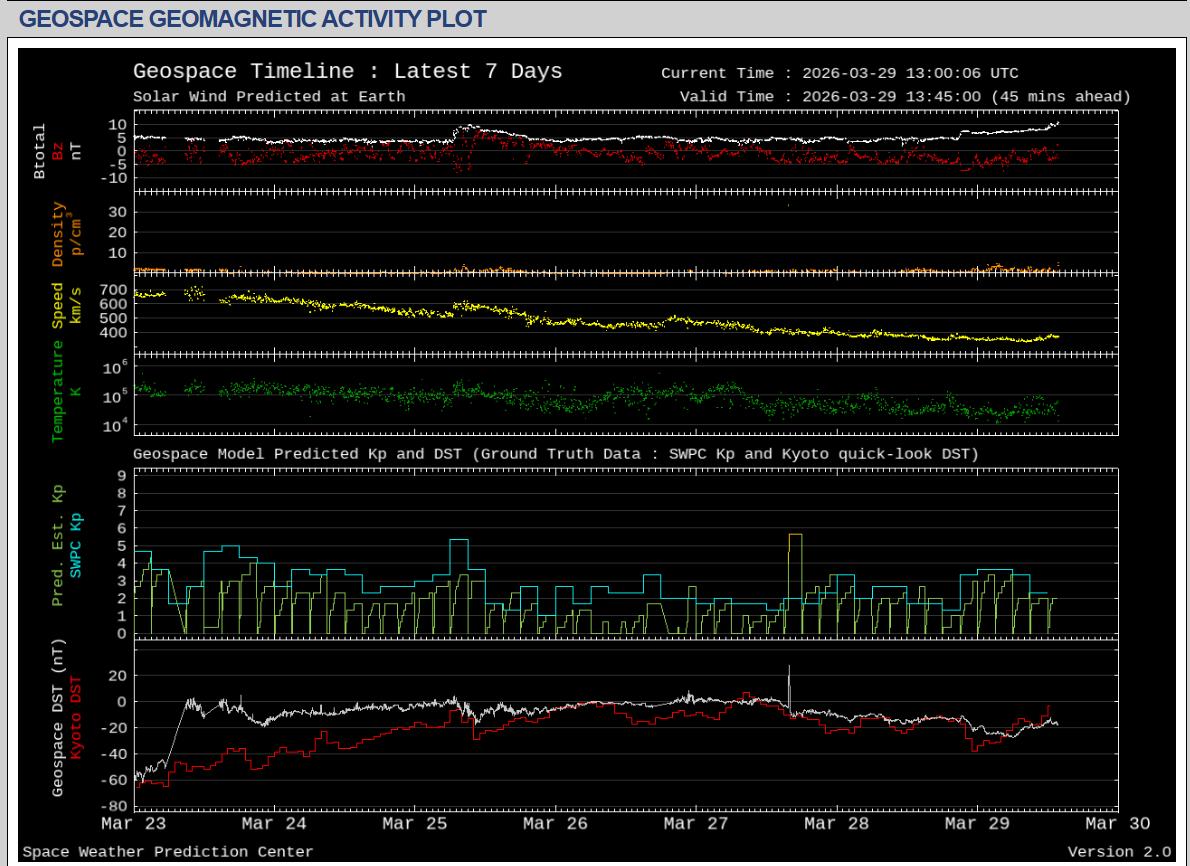Screen dimensions: 1190x866
Task: Click the Mar 25 date marker
Action: point(415,824)
